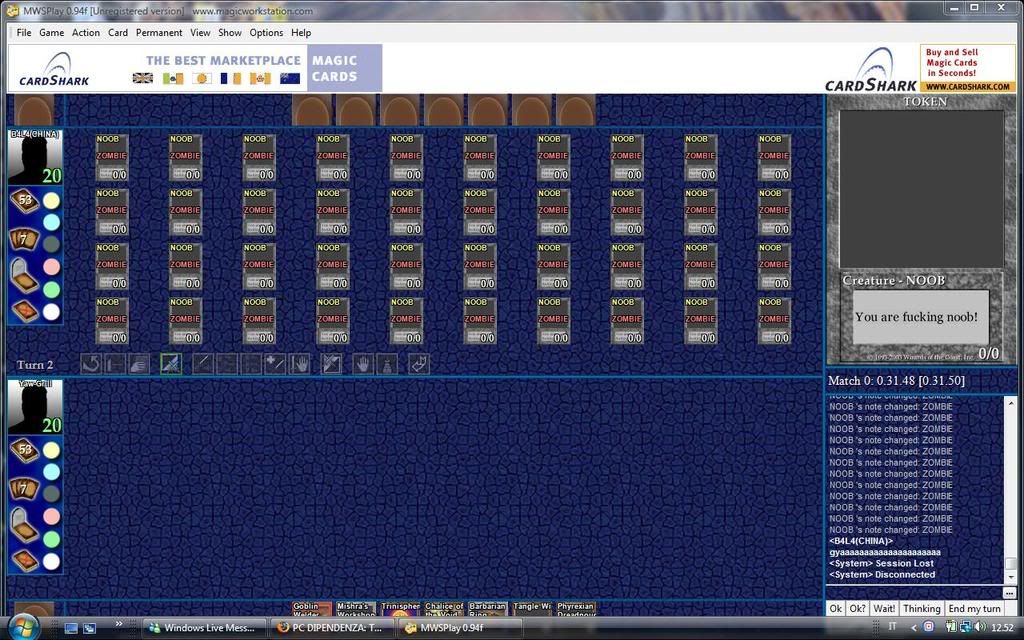Click the untap/undo arrow phase icon
This screenshot has height=640, width=1024.
91,364
